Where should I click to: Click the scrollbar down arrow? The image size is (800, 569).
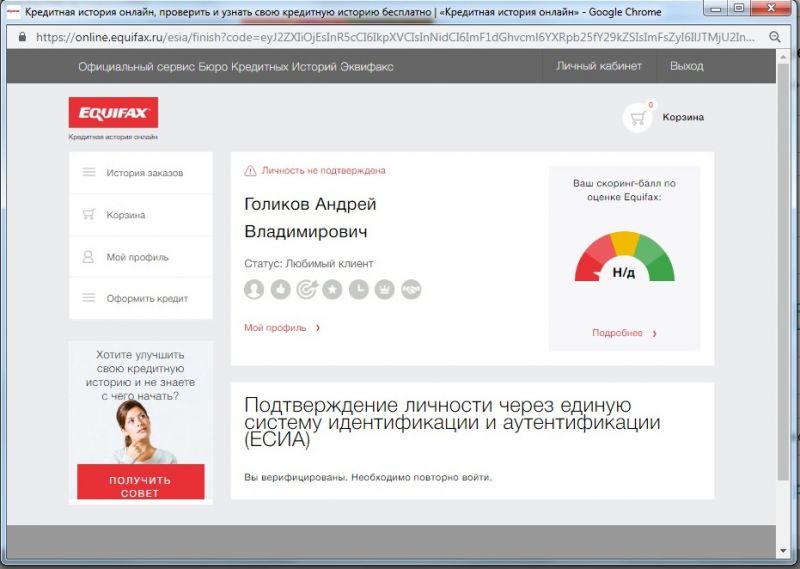[x=783, y=551]
